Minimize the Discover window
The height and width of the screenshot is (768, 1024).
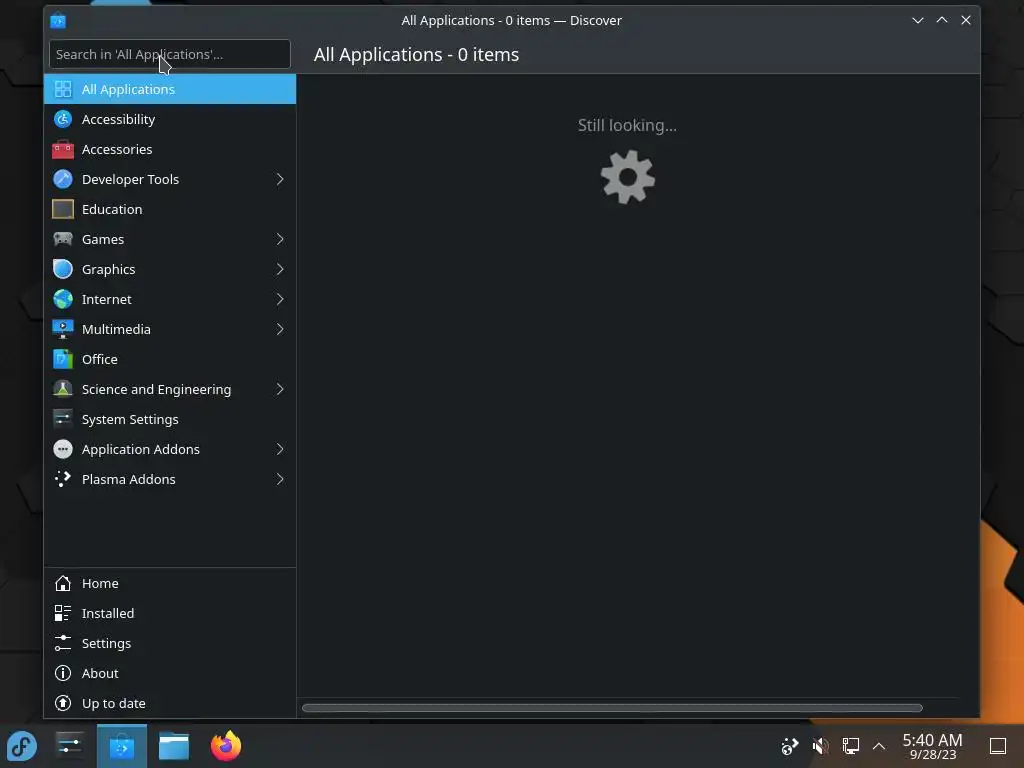point(918,20)
